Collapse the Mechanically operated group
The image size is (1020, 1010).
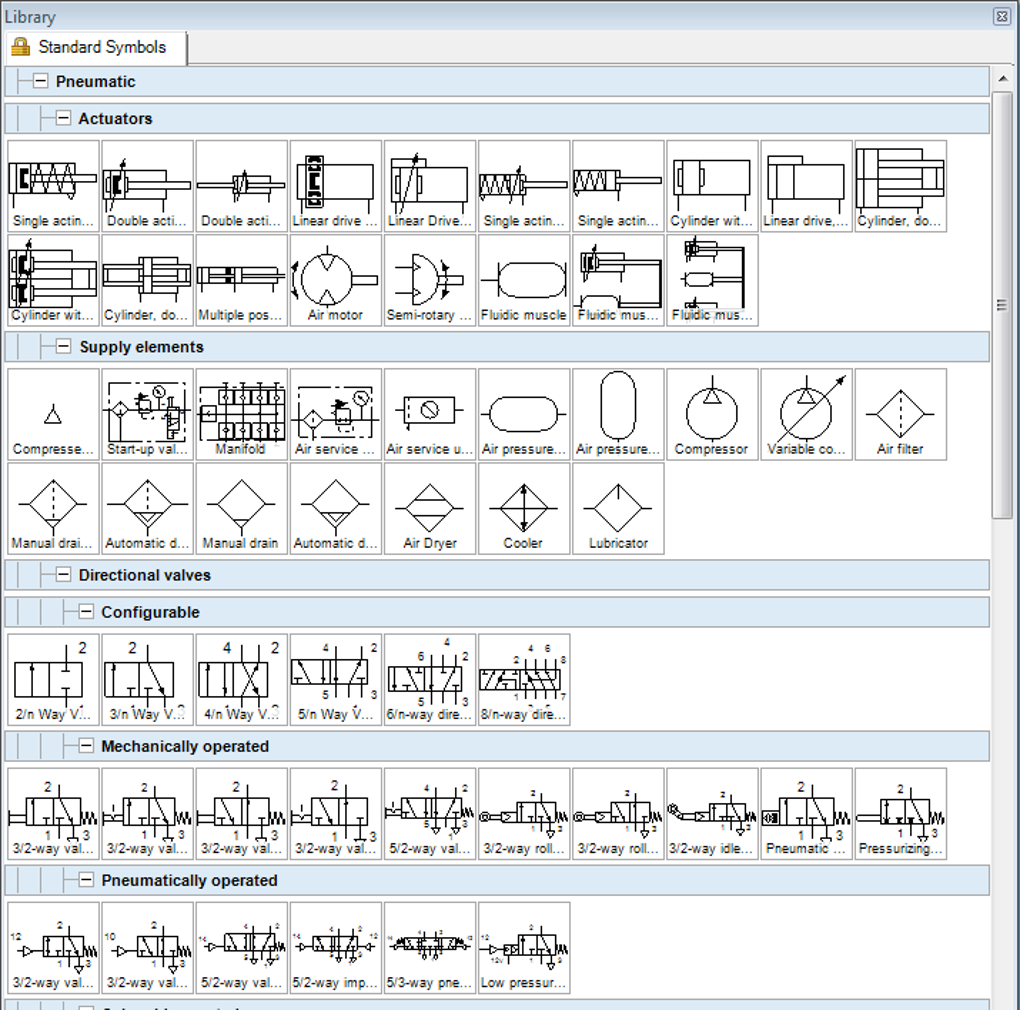click(x=86, y=746)
